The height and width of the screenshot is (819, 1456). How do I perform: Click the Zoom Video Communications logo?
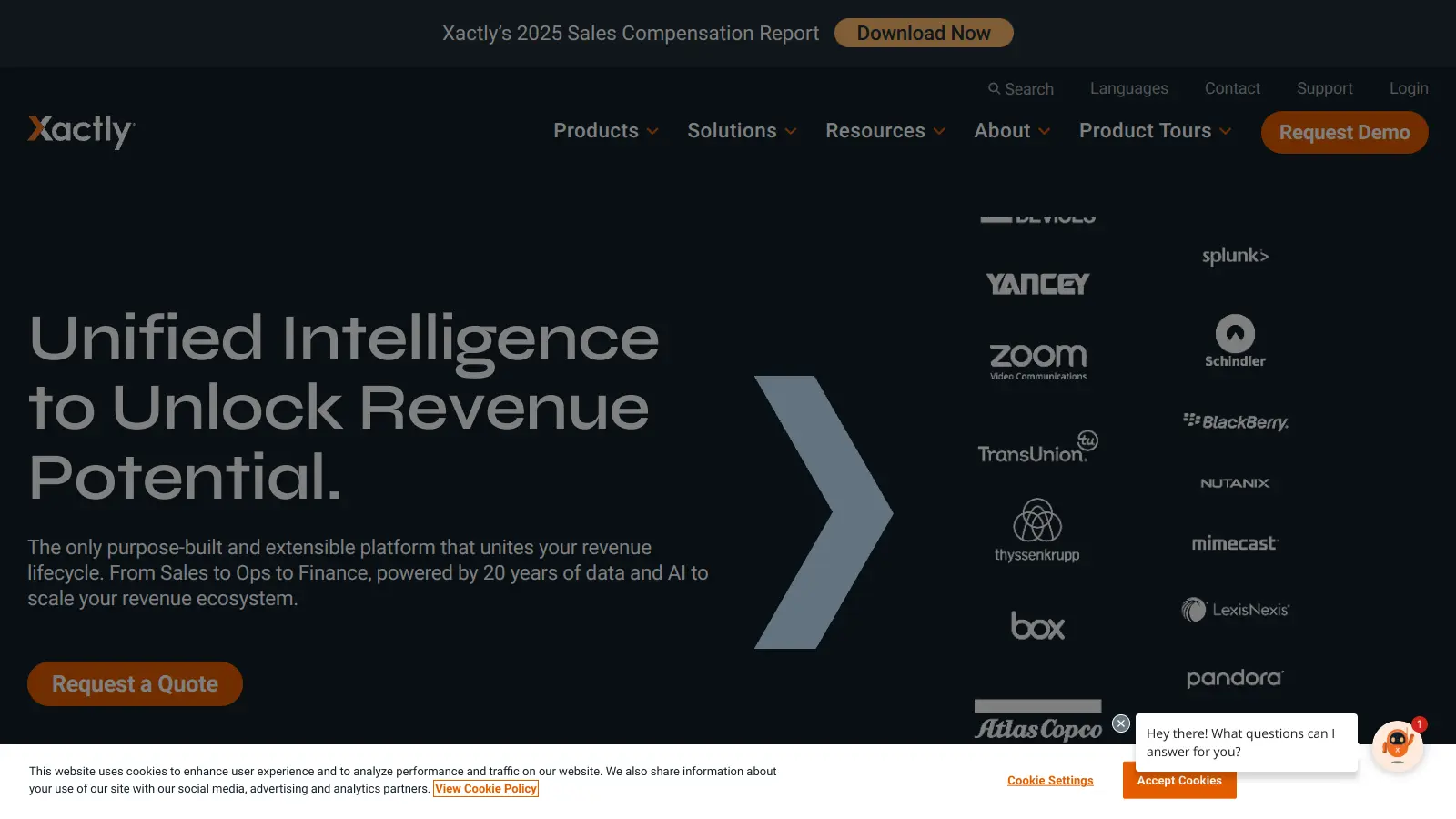[x=1038, y=361]
